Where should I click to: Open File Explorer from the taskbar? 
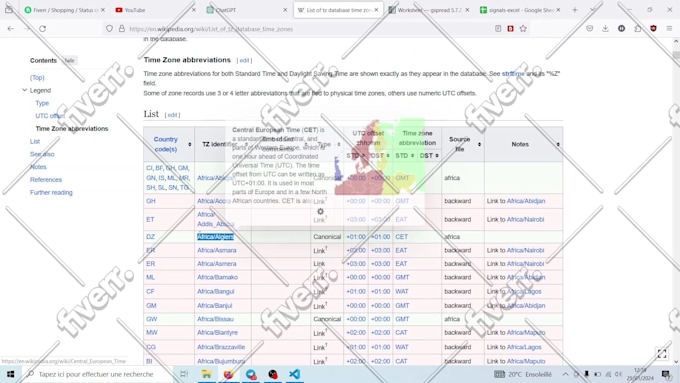coord(206,374)
